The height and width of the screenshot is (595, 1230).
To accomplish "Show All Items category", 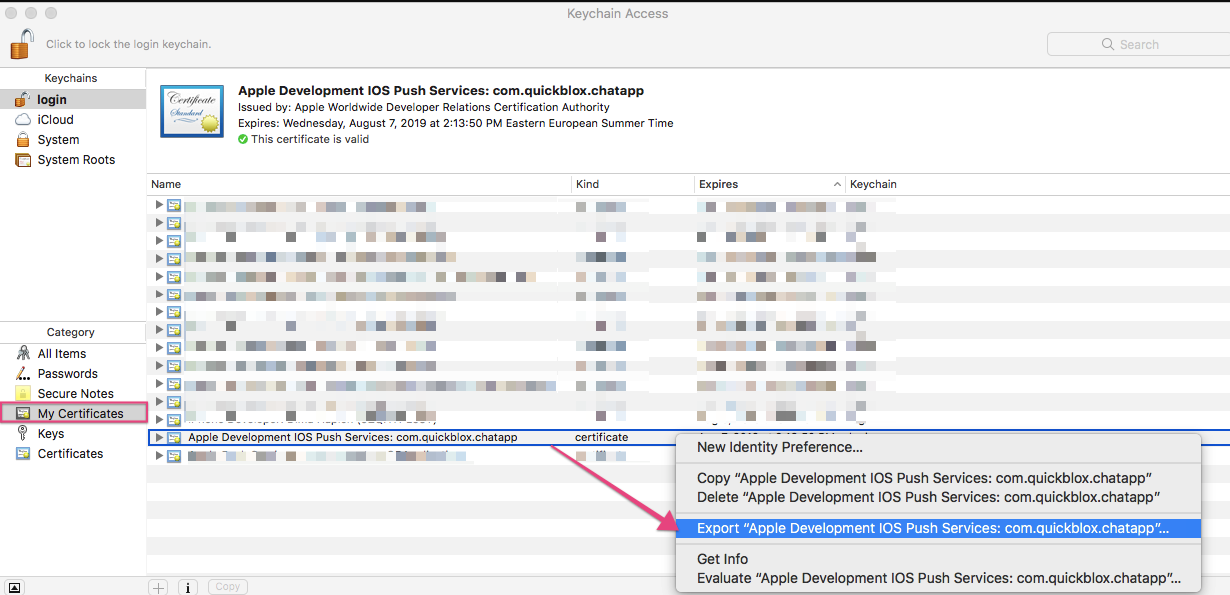I will pyautogui.click(x=72, y=353).
